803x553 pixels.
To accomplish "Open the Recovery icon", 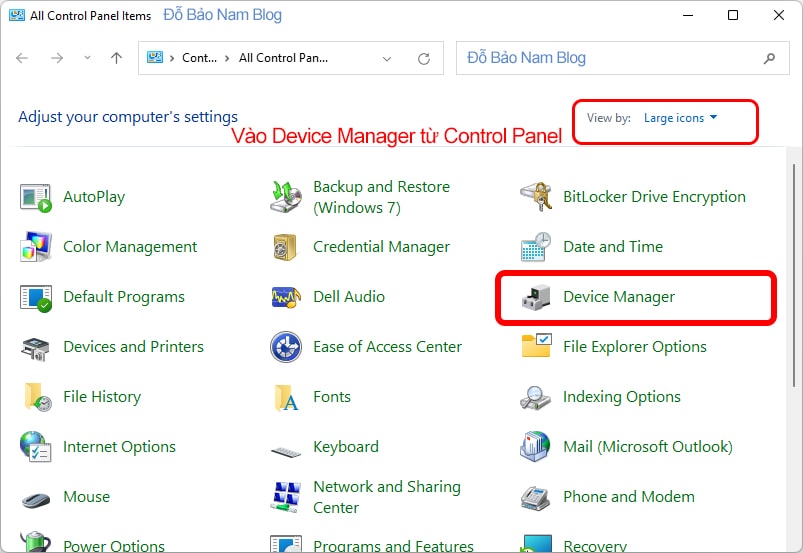I will 536,543.
